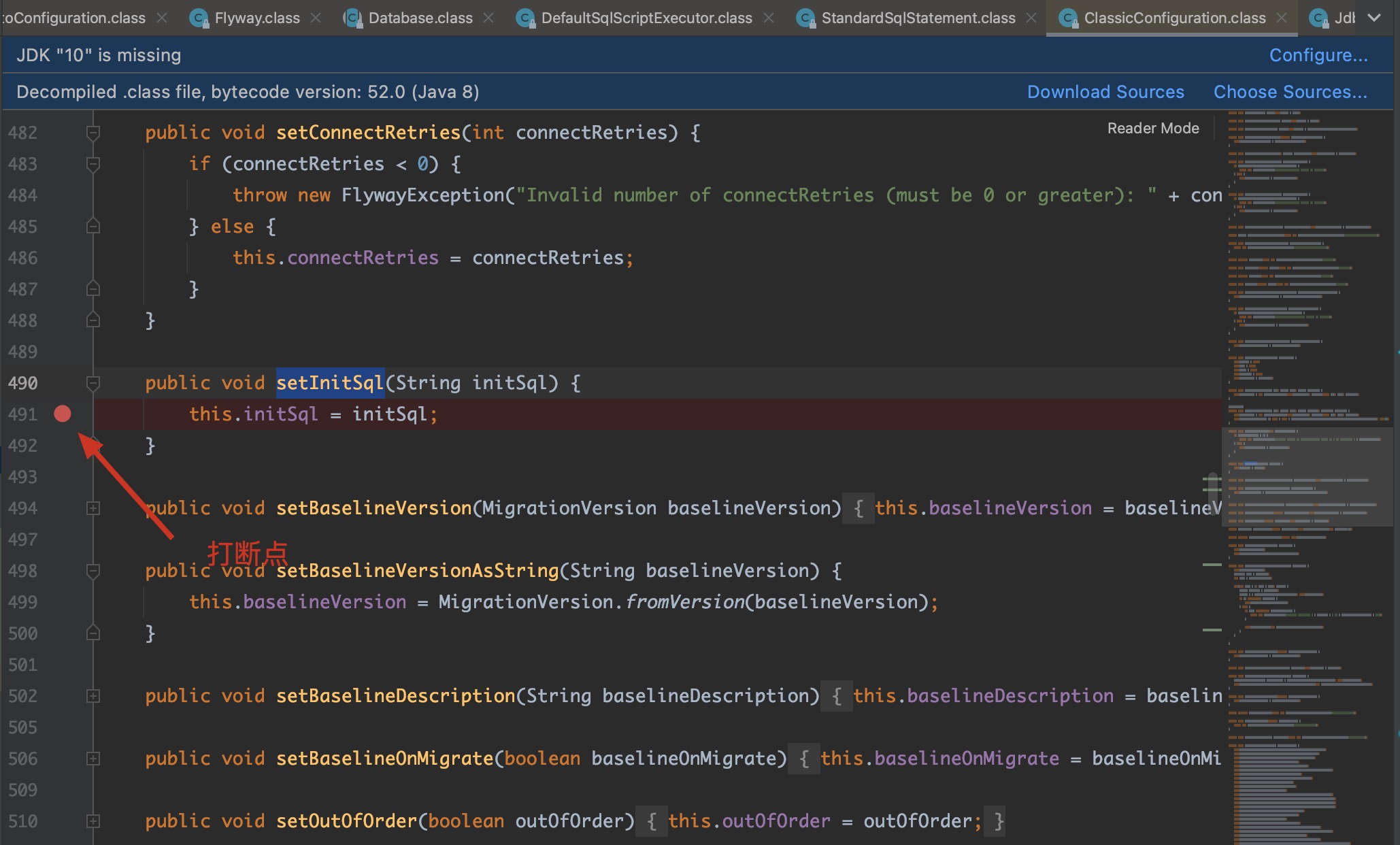
Task: Click the class icon on Flyway.class tab
Action: pos(199,18)
